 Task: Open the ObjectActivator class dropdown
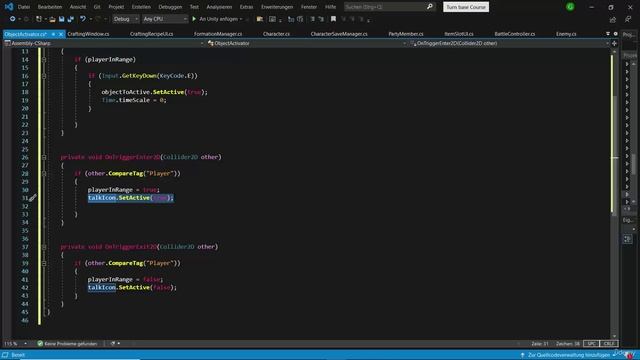pyautogui.click(x=307, y=43)
